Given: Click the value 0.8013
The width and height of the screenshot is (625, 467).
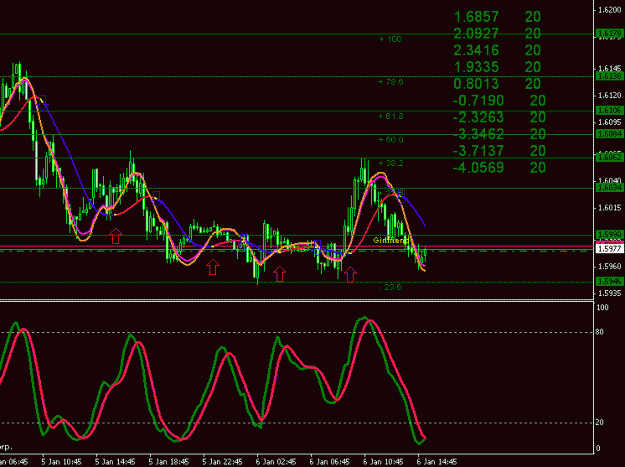Looking at the screenshot, I should click(476, 84).
